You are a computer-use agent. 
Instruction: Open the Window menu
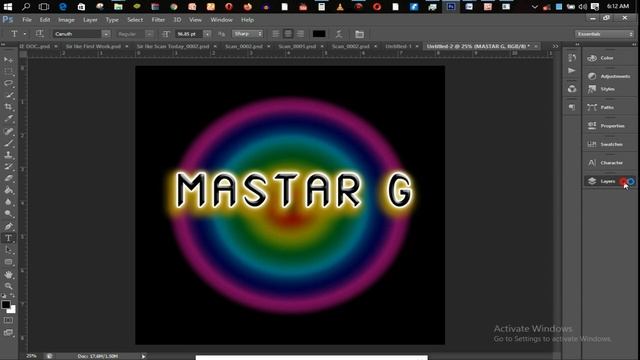[221, 20]
